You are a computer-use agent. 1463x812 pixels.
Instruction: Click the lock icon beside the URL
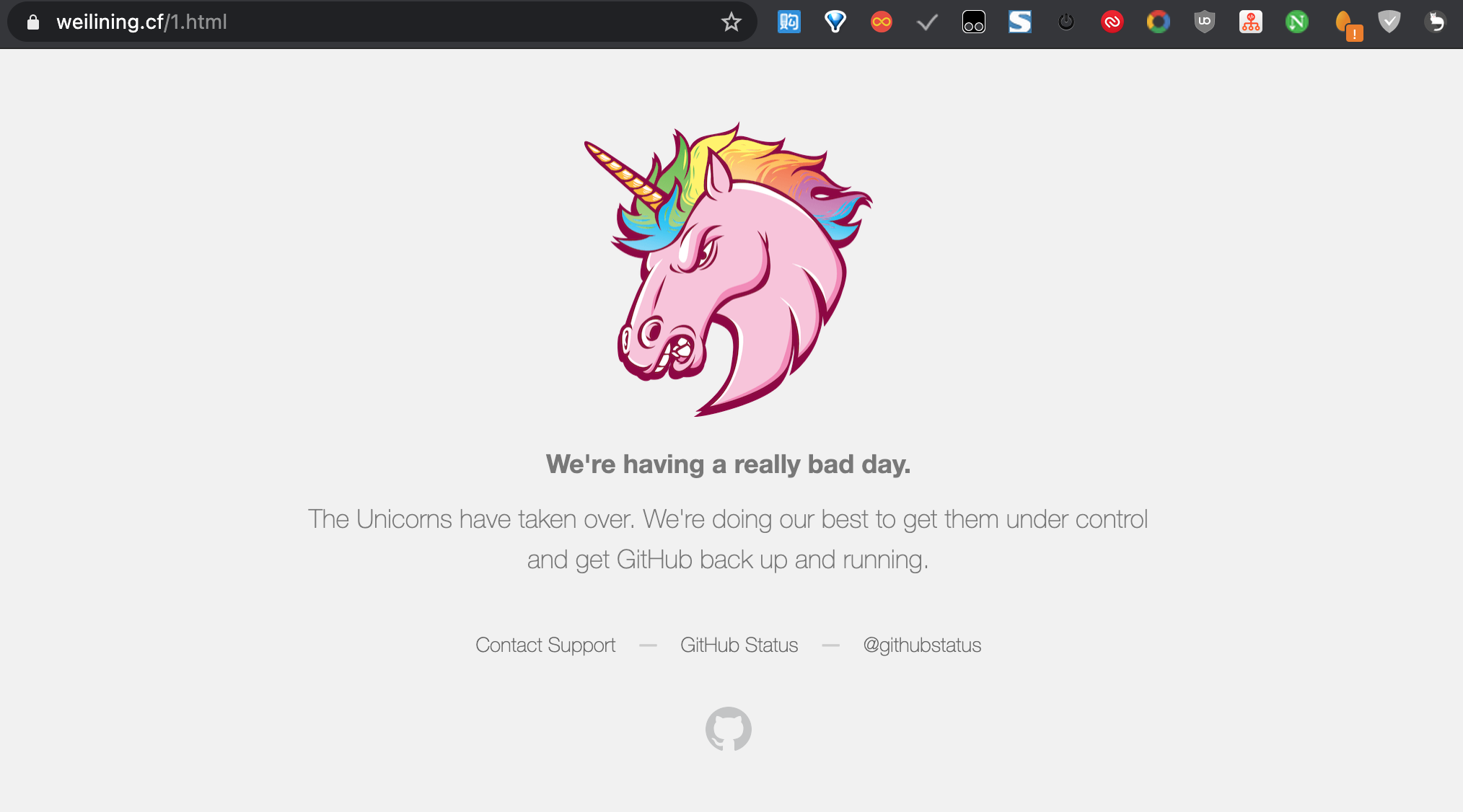tap(32, 22)
